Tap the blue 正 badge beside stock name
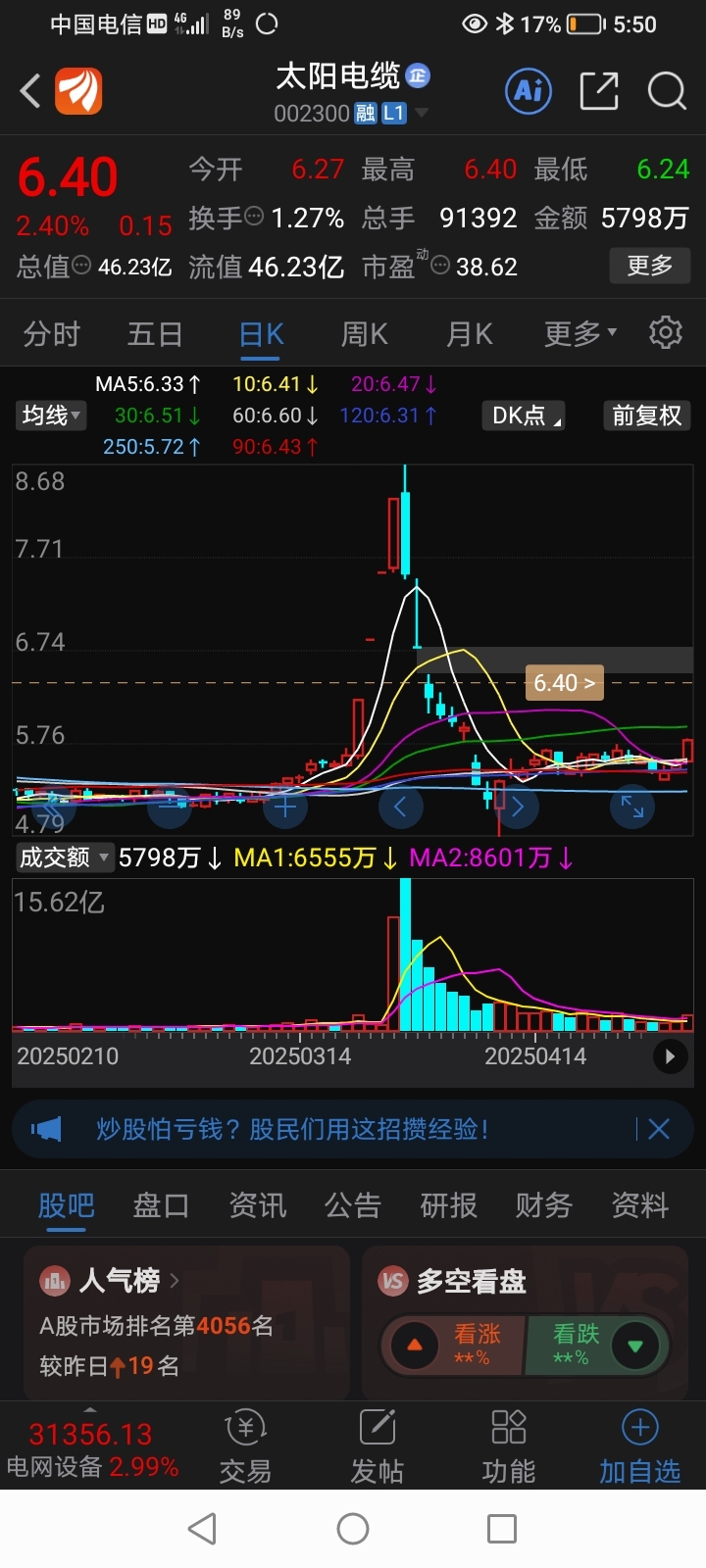 tap(418, 75)
